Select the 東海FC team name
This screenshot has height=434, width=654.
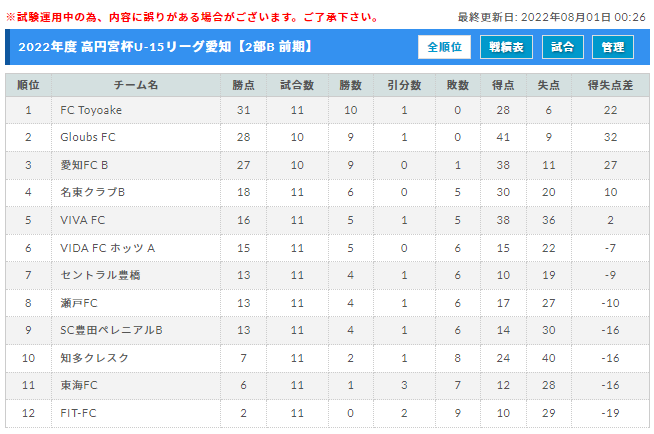pyautogui.click(x=79, y=385)
